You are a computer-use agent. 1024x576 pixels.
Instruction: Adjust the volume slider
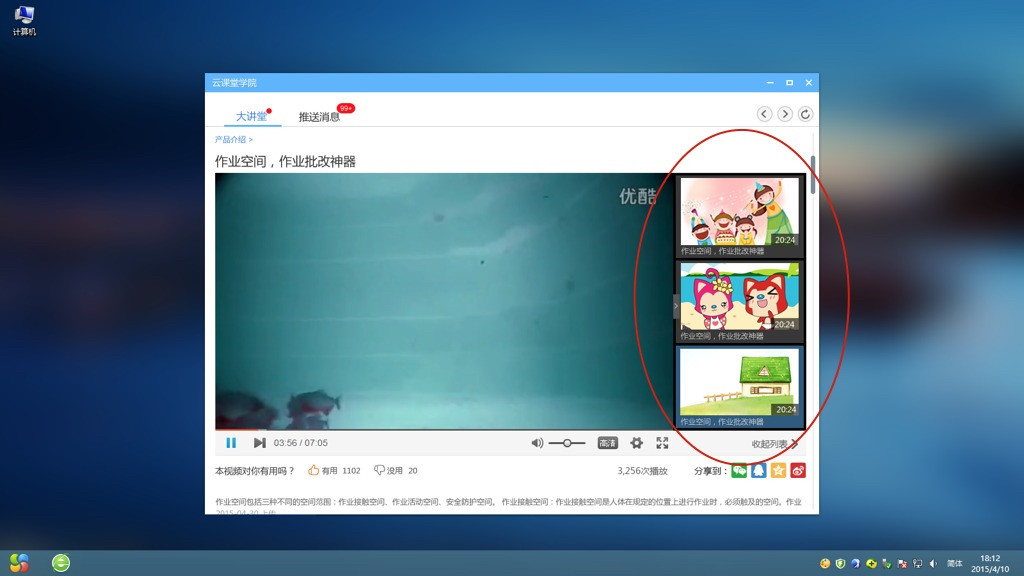pos(567,443)
